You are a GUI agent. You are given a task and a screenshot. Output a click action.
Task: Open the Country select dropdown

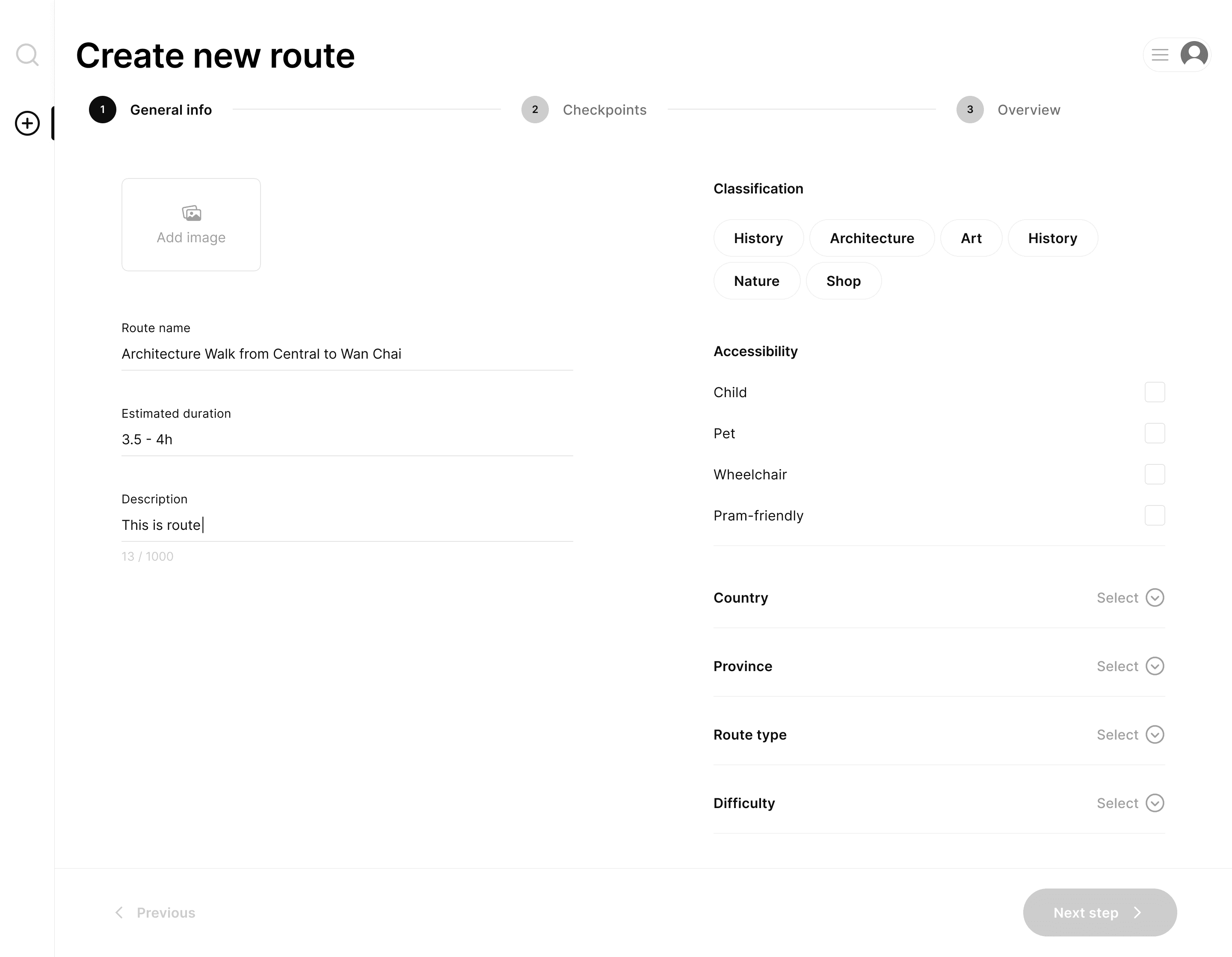click(x=1154, y=597)
